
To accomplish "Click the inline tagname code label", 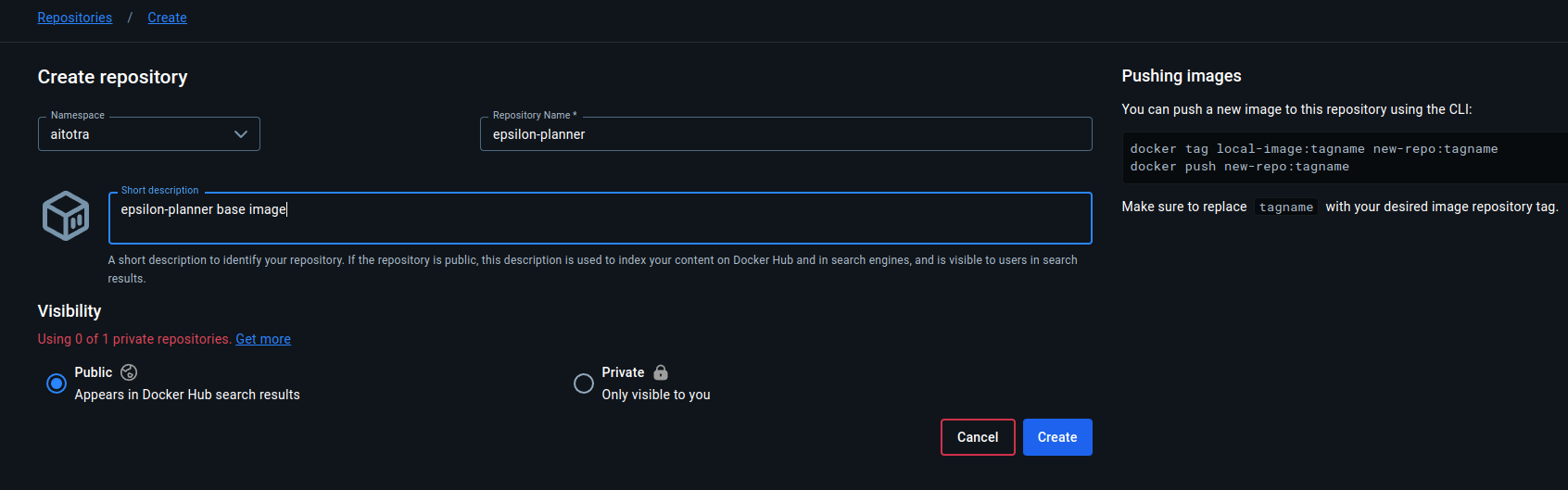I will [x=1286, y=207].
